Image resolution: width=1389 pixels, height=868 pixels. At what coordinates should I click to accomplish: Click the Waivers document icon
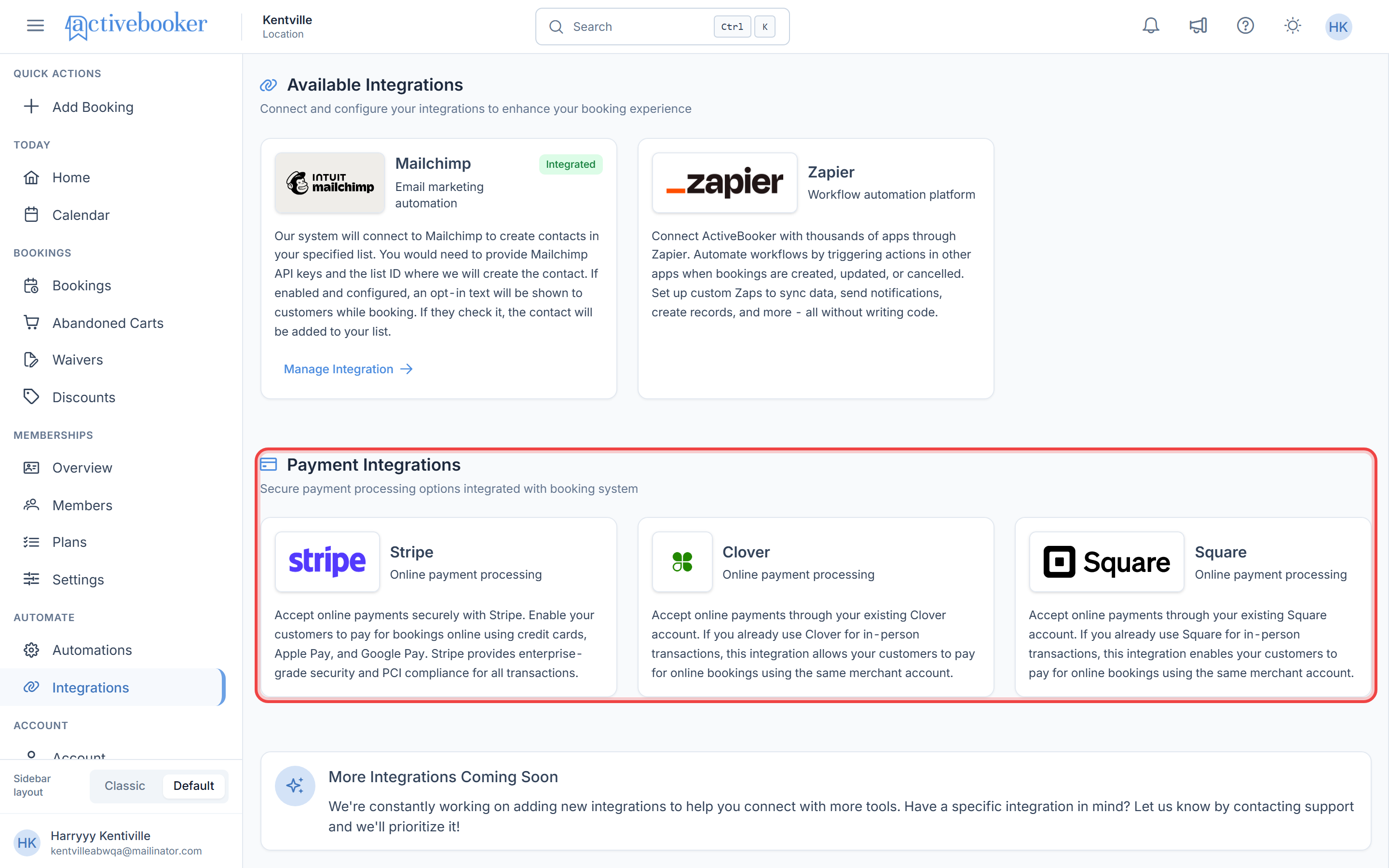click(31, 359)
